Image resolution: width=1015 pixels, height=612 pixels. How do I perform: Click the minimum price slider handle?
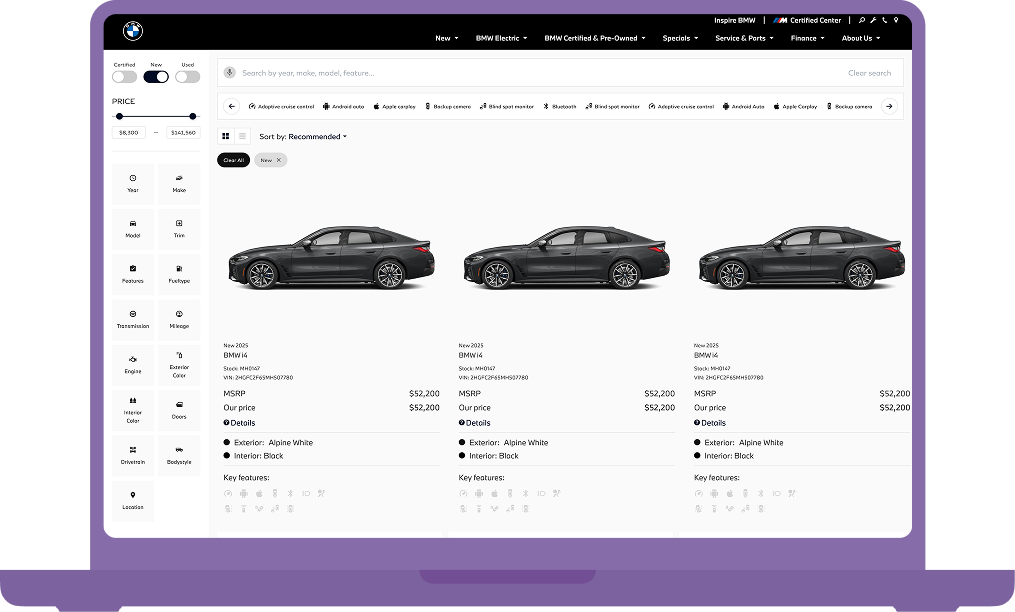pyautogui.click(x=119, y=117)
